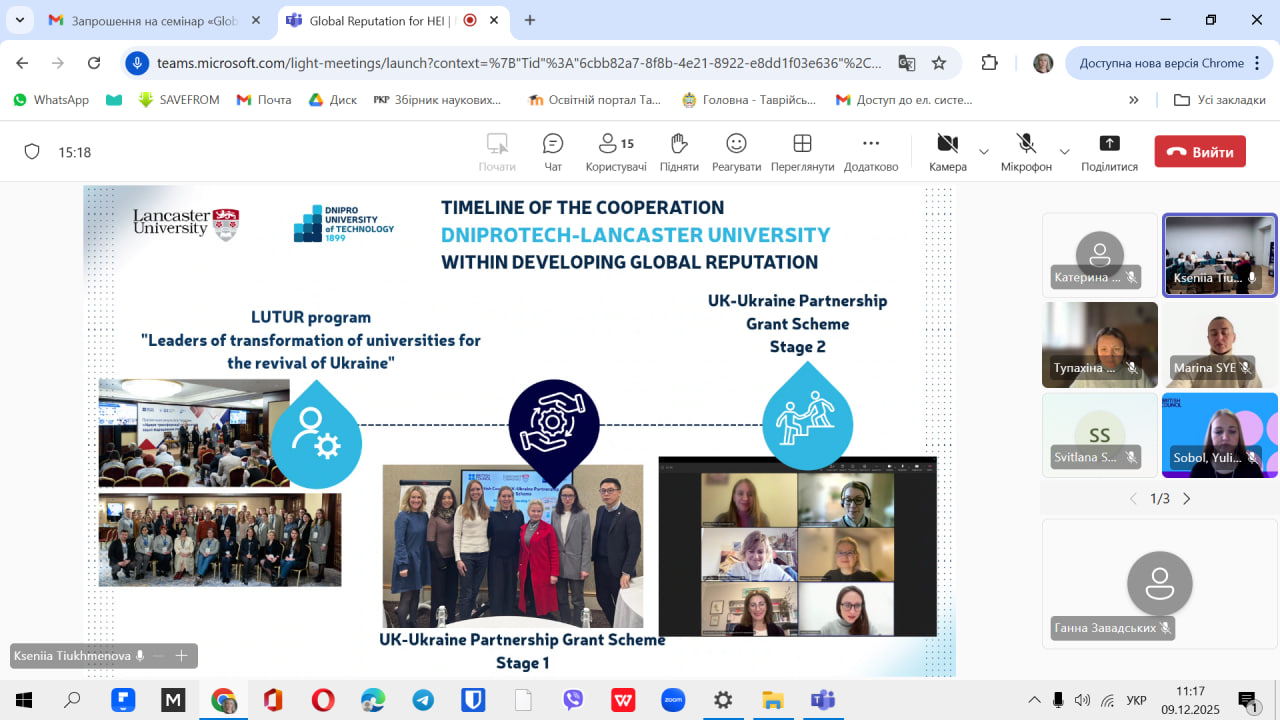Open a new Chrome tab
This screenshot has height=720, width=1280.
pyautogui.click(x=530, y=20)
